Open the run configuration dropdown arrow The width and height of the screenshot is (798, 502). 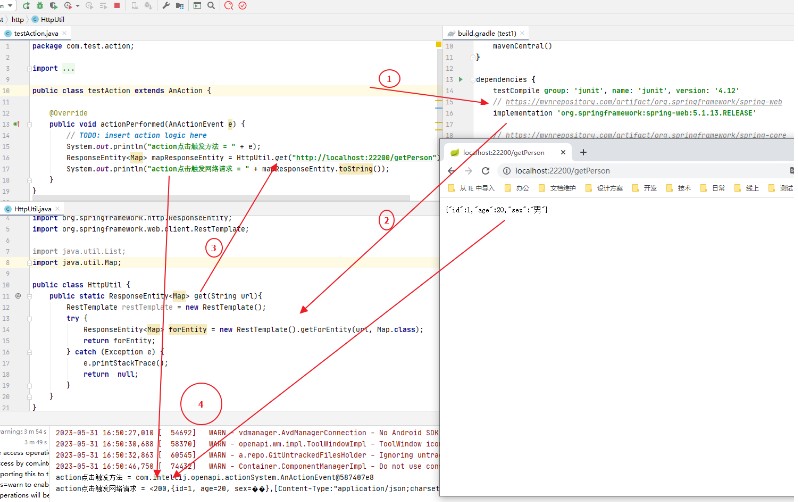pos(10,6)
